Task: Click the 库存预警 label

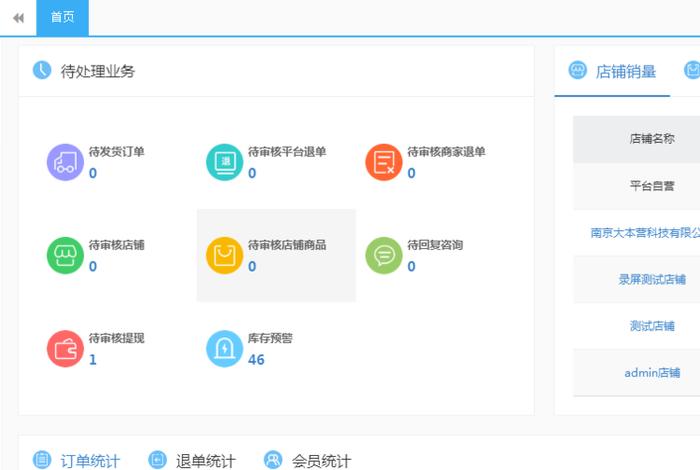Action: [x=271, y=338]
